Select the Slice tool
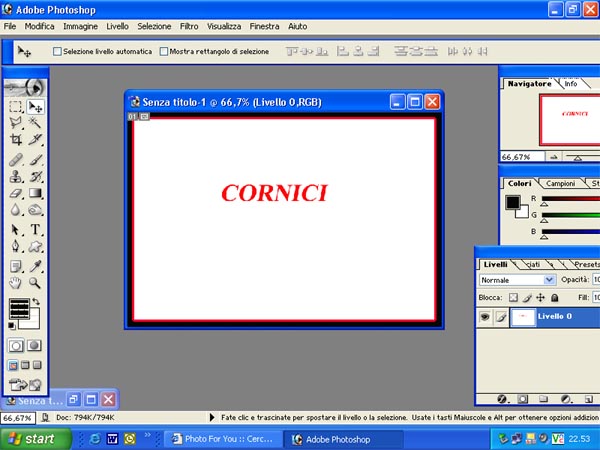The height and width of the screenshot is (450, 600). [x=35, y=139]
